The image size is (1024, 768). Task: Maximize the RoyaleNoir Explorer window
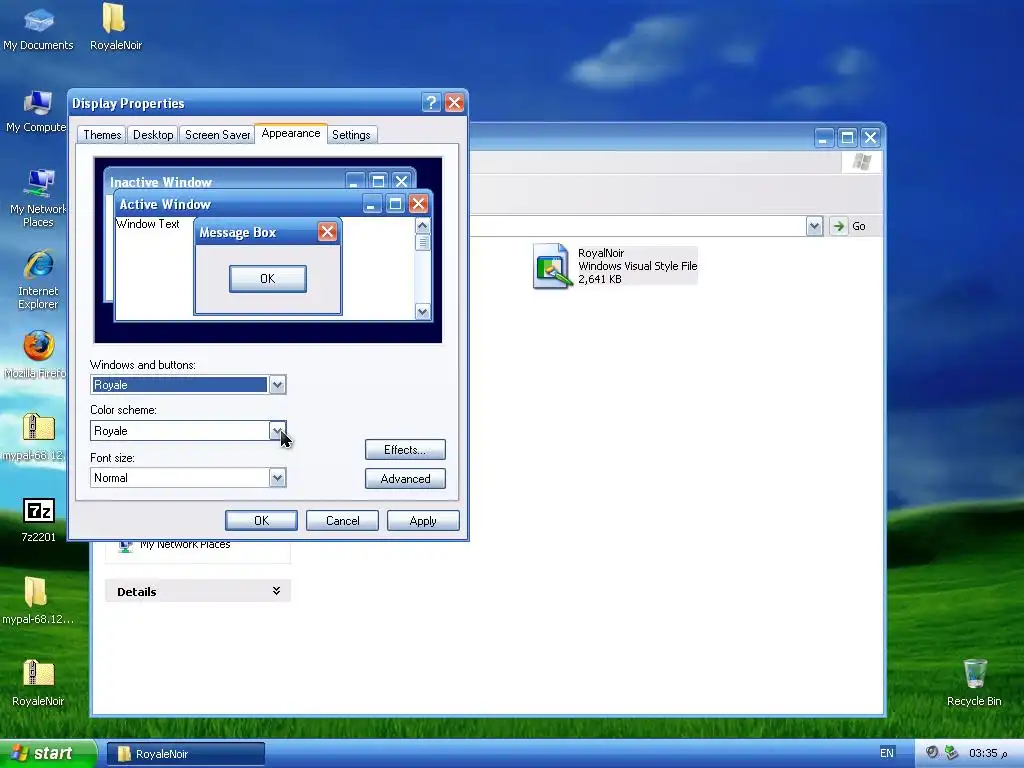(x=847, y=137)
